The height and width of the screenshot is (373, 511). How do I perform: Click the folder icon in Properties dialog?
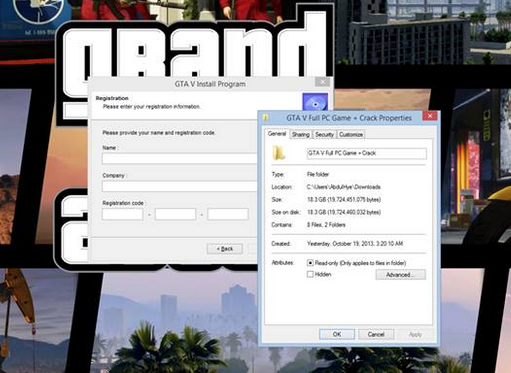click(x=279, y=153)
